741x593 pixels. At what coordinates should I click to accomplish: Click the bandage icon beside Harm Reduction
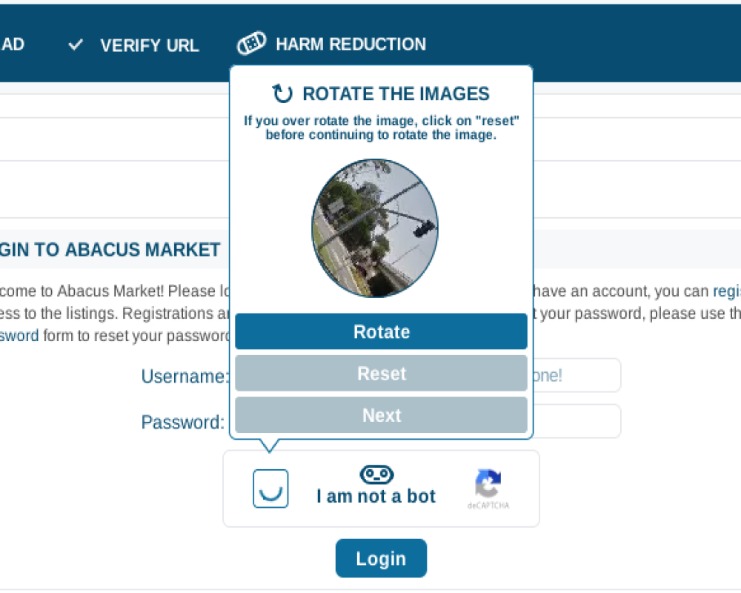tap(251, 43)
